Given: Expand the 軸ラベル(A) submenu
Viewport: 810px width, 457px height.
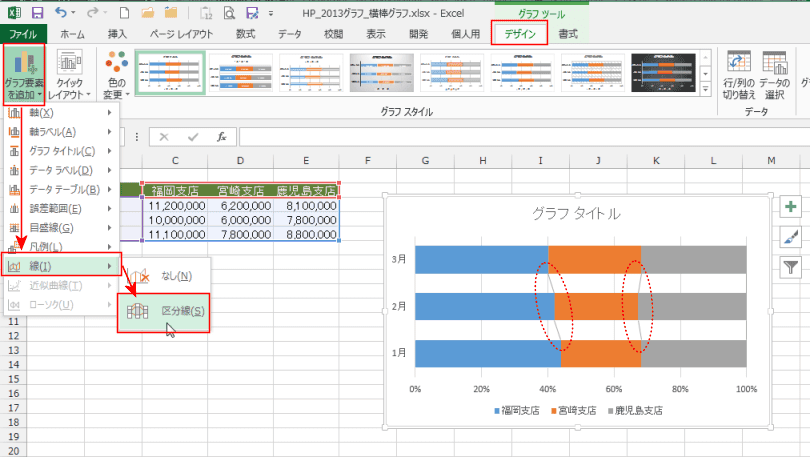Looking at the screenshot, I should [61, 132].
